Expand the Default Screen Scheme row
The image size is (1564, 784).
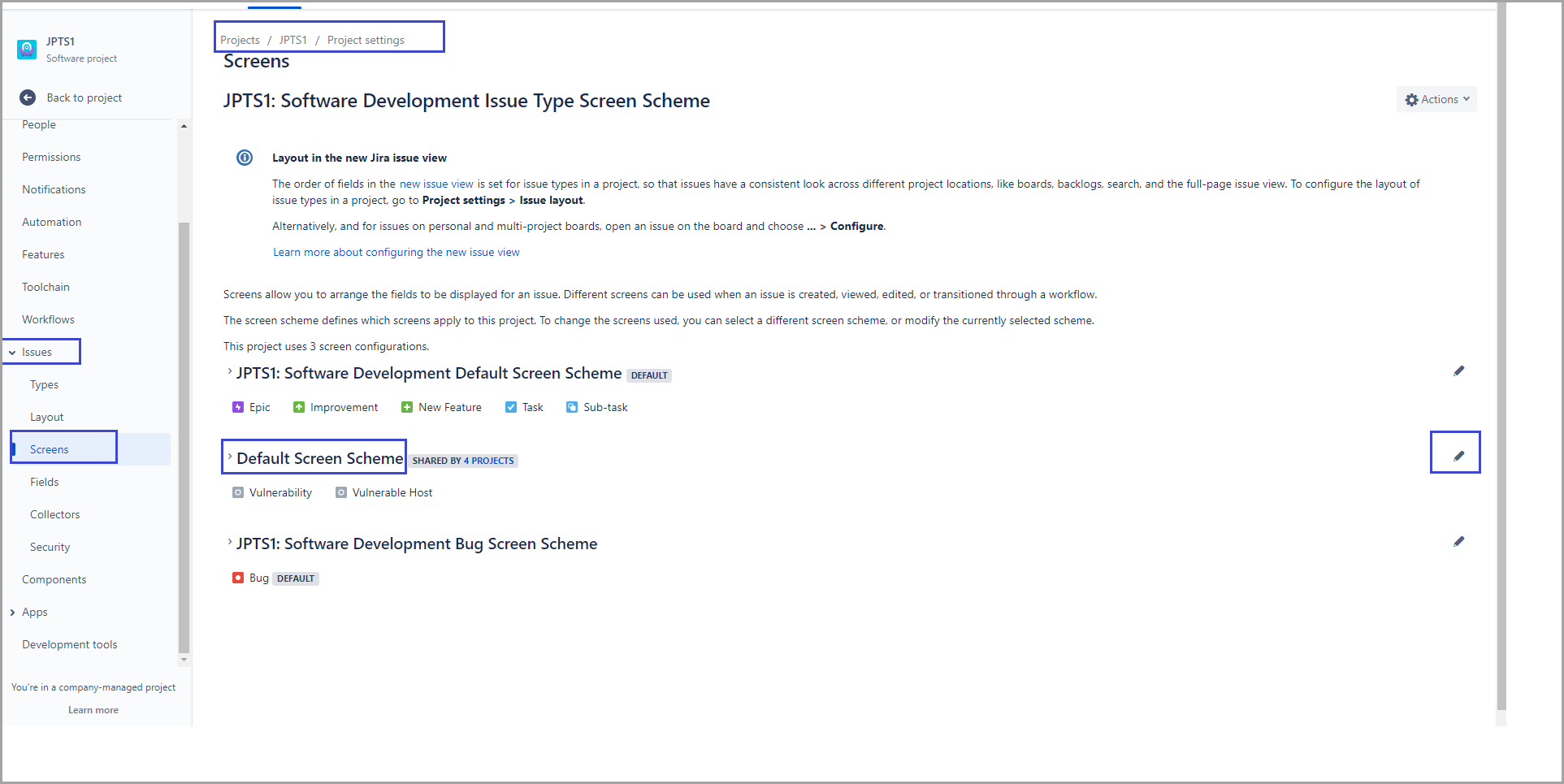coord(230,457)
